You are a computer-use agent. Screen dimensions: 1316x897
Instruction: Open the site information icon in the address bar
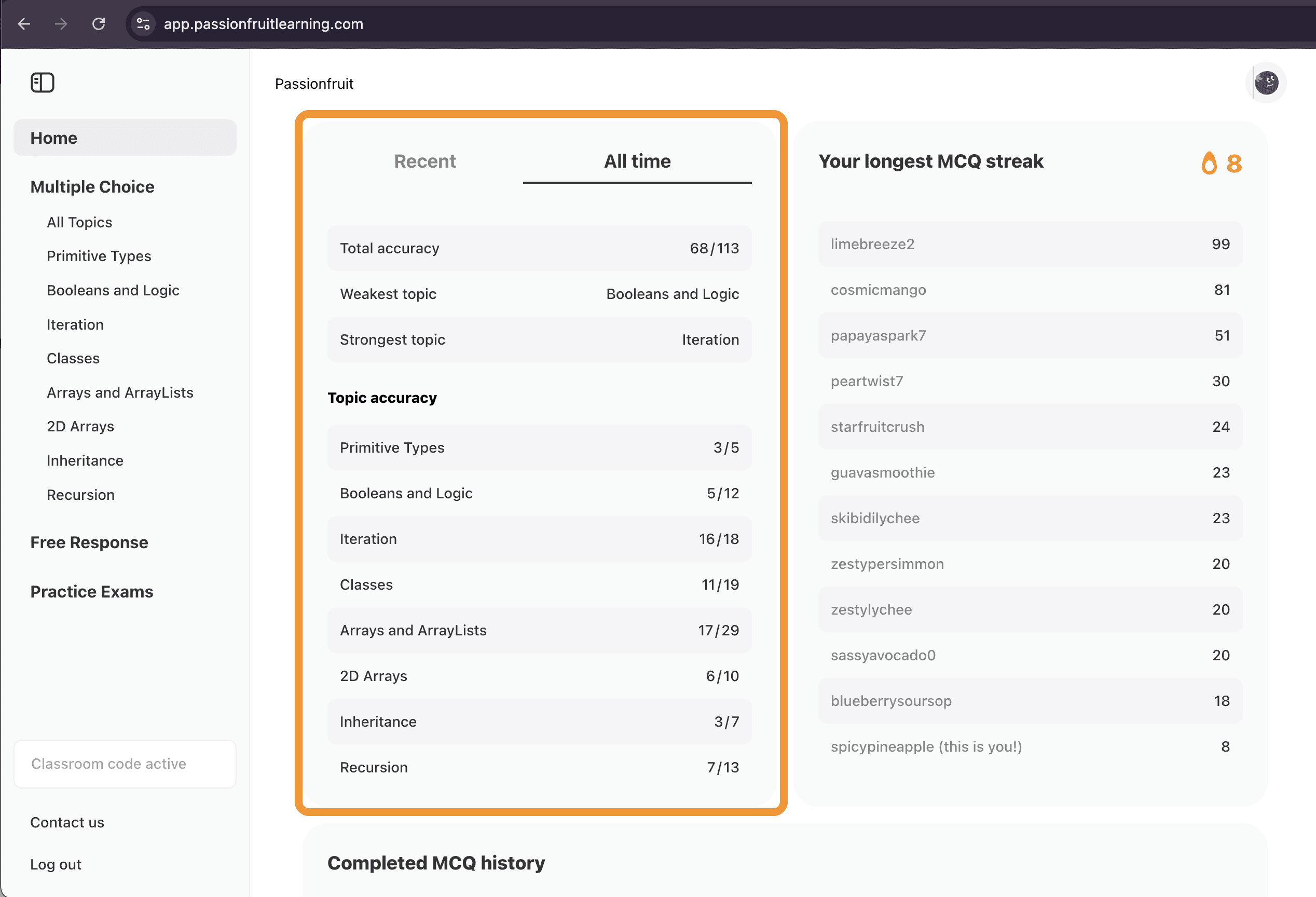(143, 24)
